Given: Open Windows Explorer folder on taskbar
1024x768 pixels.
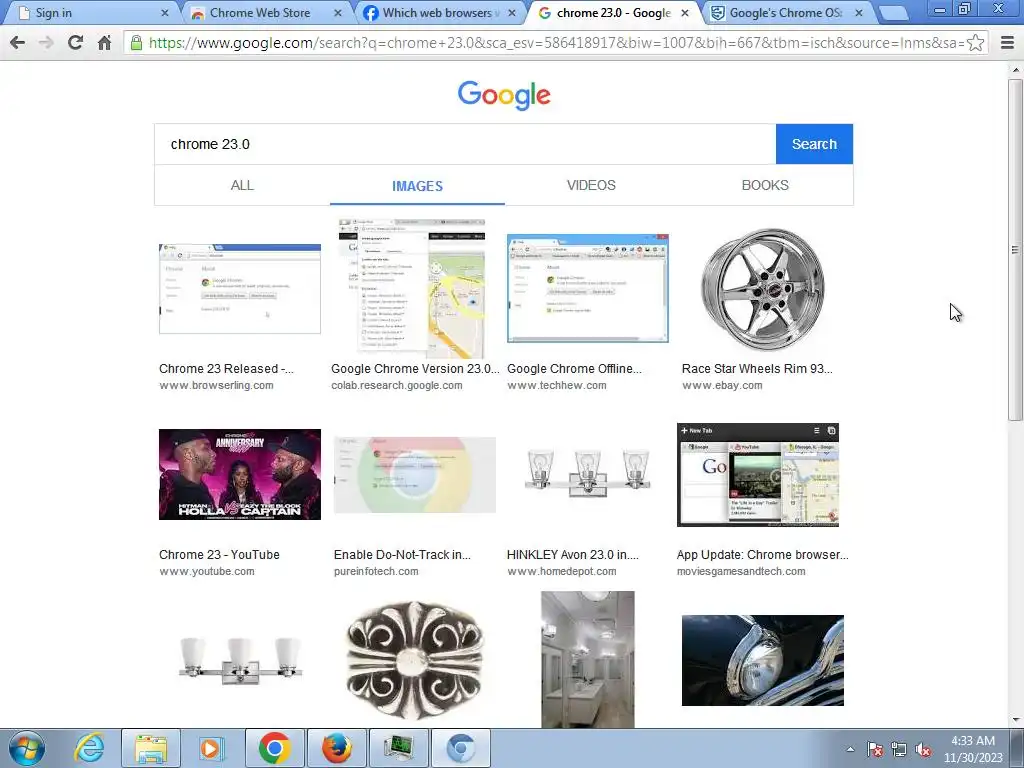Looking at the screenshot, I should pyautogui.click(x=151, y=748).
